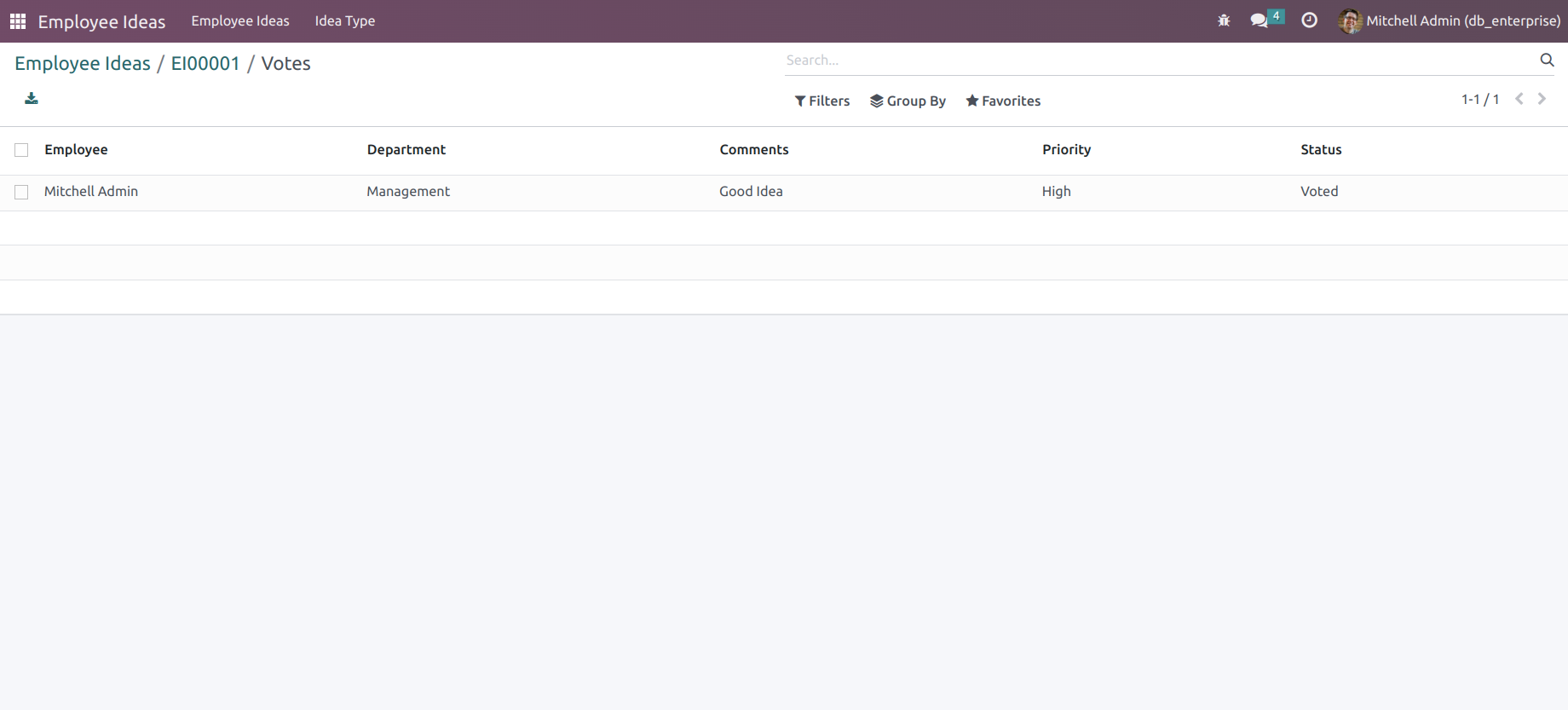Open the Favorites dropdown
The height and width of the screenshot is (710, 1568).
[x=1003, y=101]
